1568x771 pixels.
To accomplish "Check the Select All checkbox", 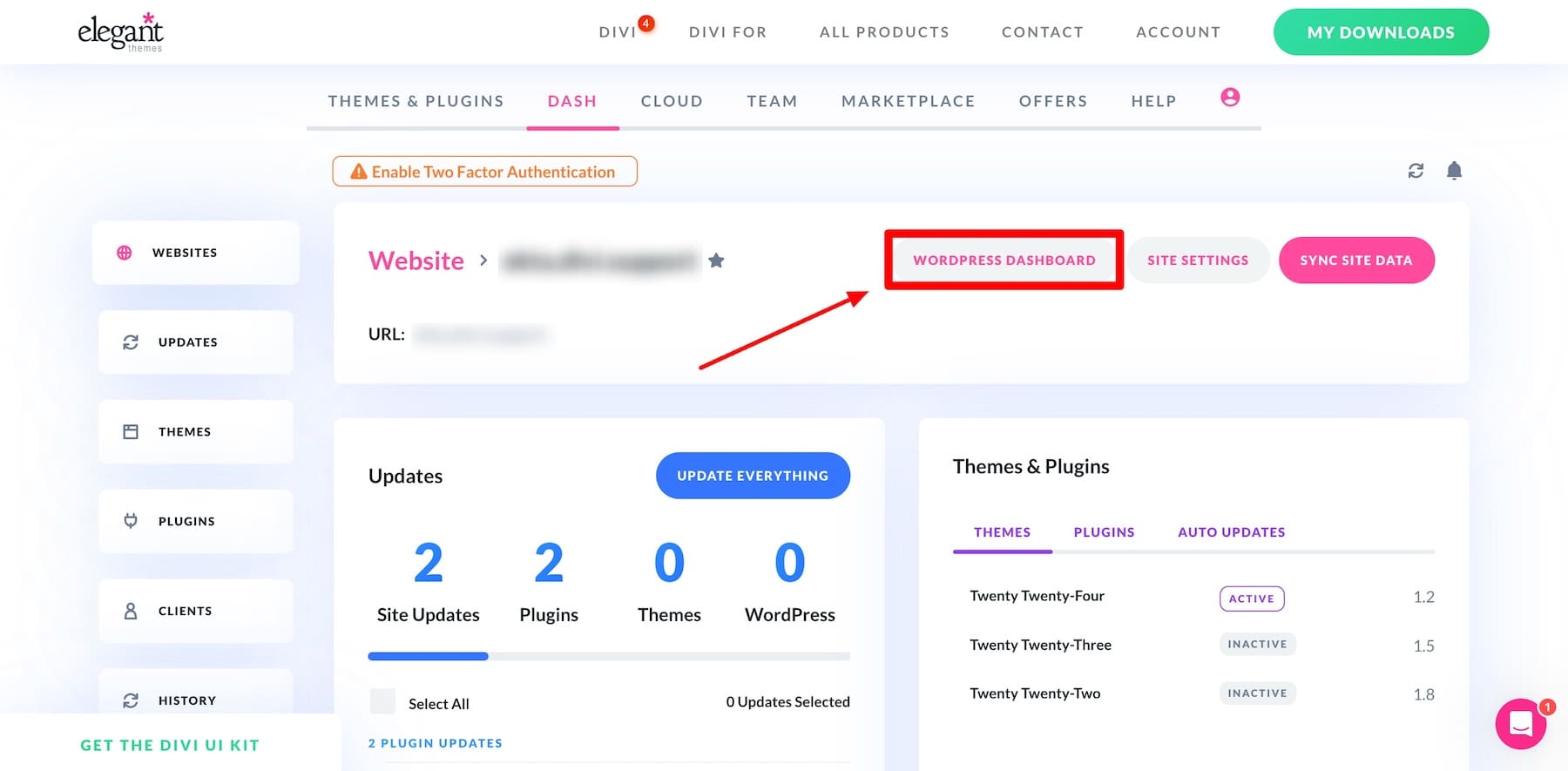I will click(x=382, y=701).
